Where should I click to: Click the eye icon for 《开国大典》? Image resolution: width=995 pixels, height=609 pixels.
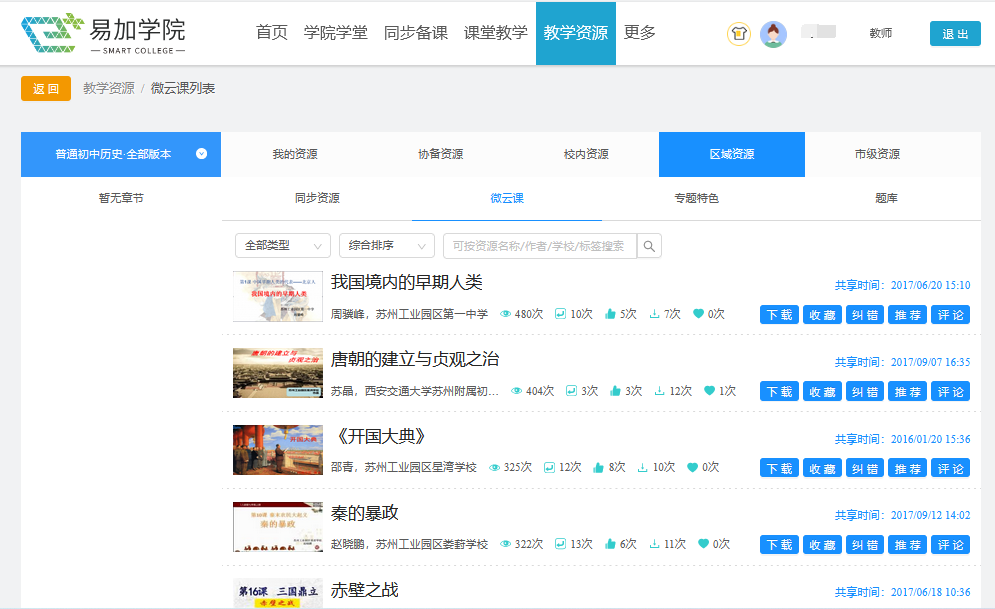[494, 468]
